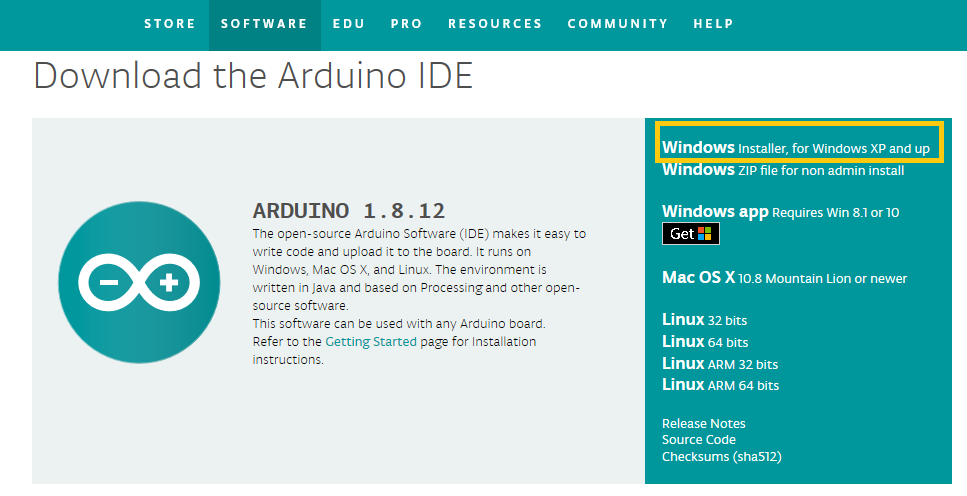Viewport: 967px width, 496px height.
Task: Open the RESOURCES menu
Action: click(495, 24)
